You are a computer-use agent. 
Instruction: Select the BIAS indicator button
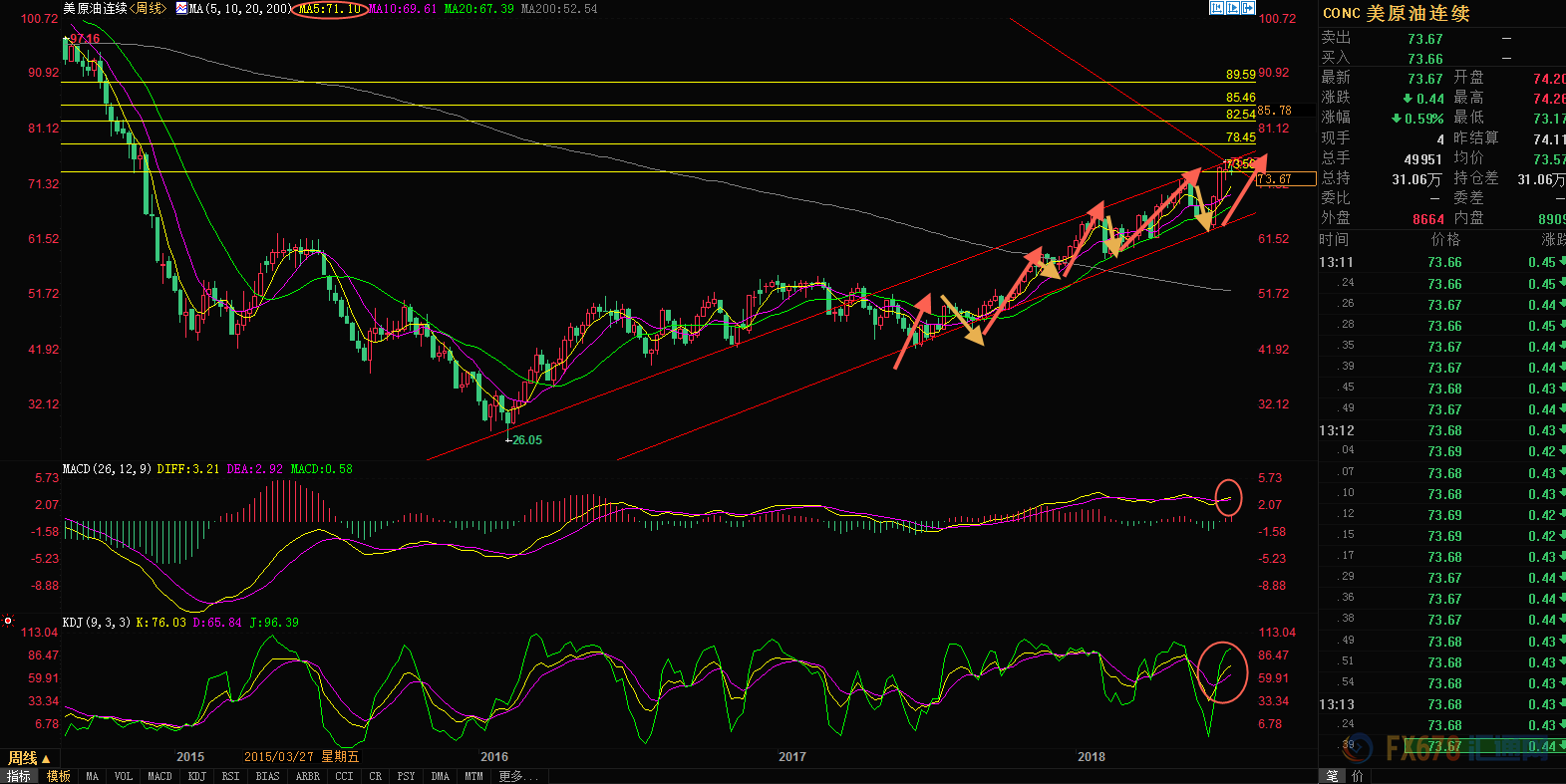[267, 776]
